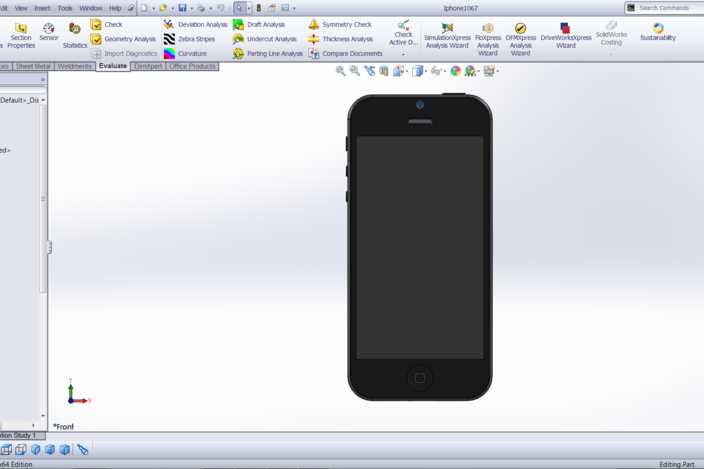Toggle Curvature display
704x469 pixels.
click(185, 53)
